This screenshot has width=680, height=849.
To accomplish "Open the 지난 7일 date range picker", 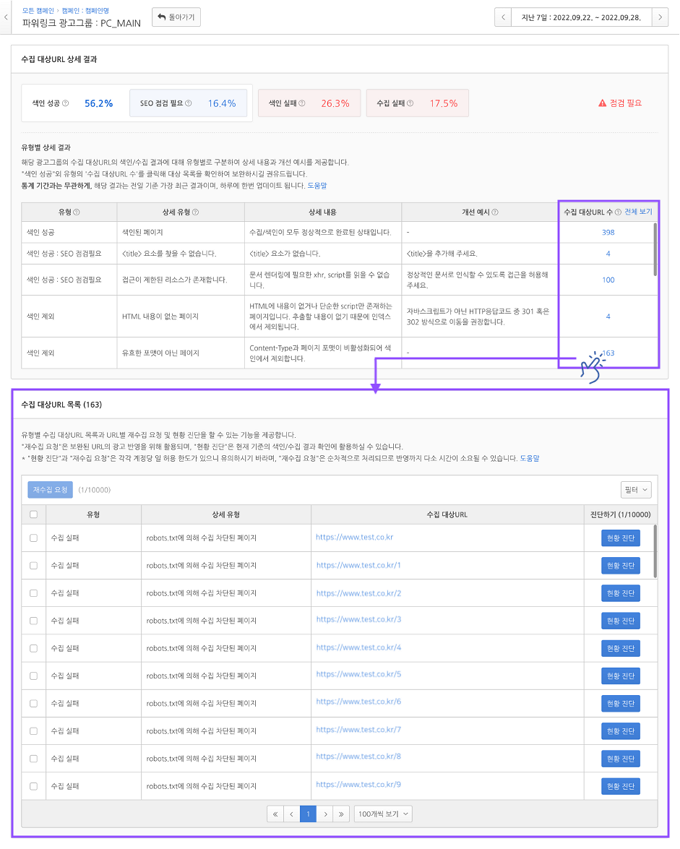I will [581, 17].
